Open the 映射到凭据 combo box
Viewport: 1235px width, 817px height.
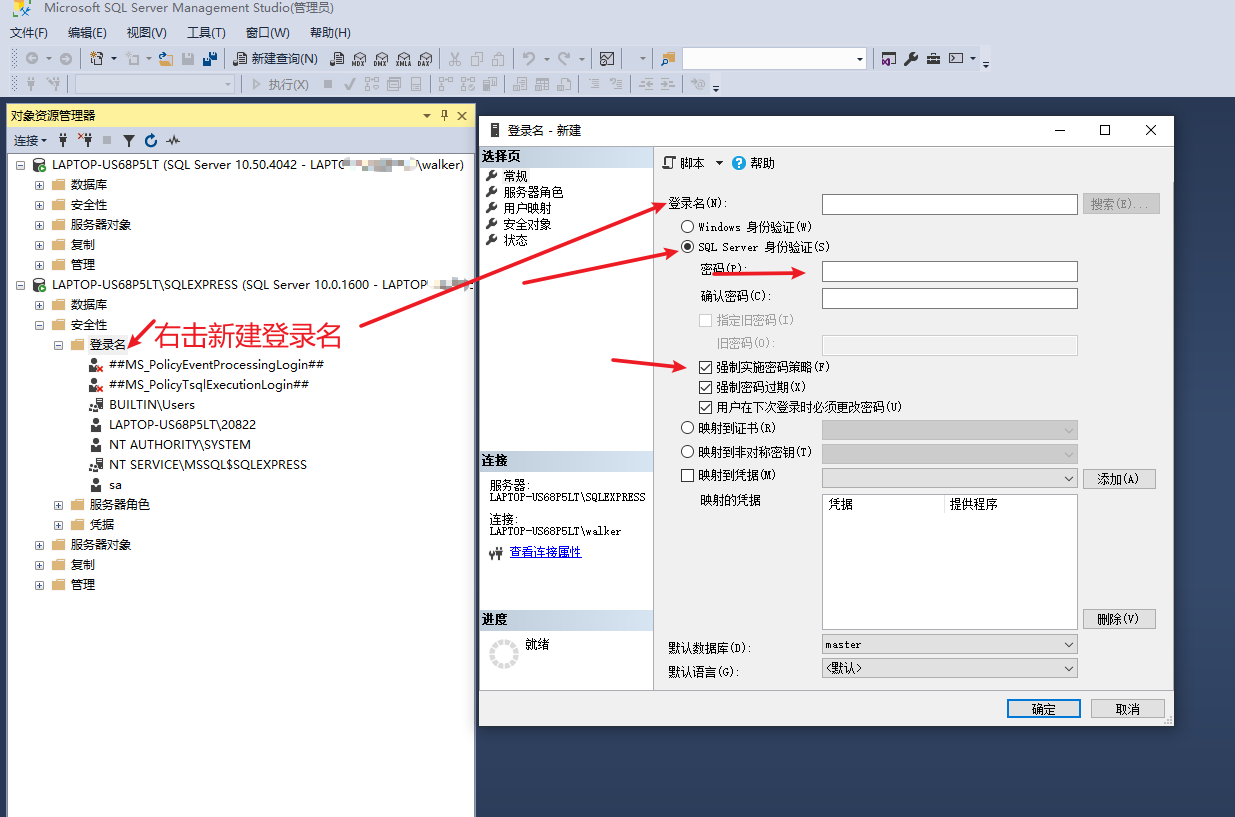coord(949,479)
